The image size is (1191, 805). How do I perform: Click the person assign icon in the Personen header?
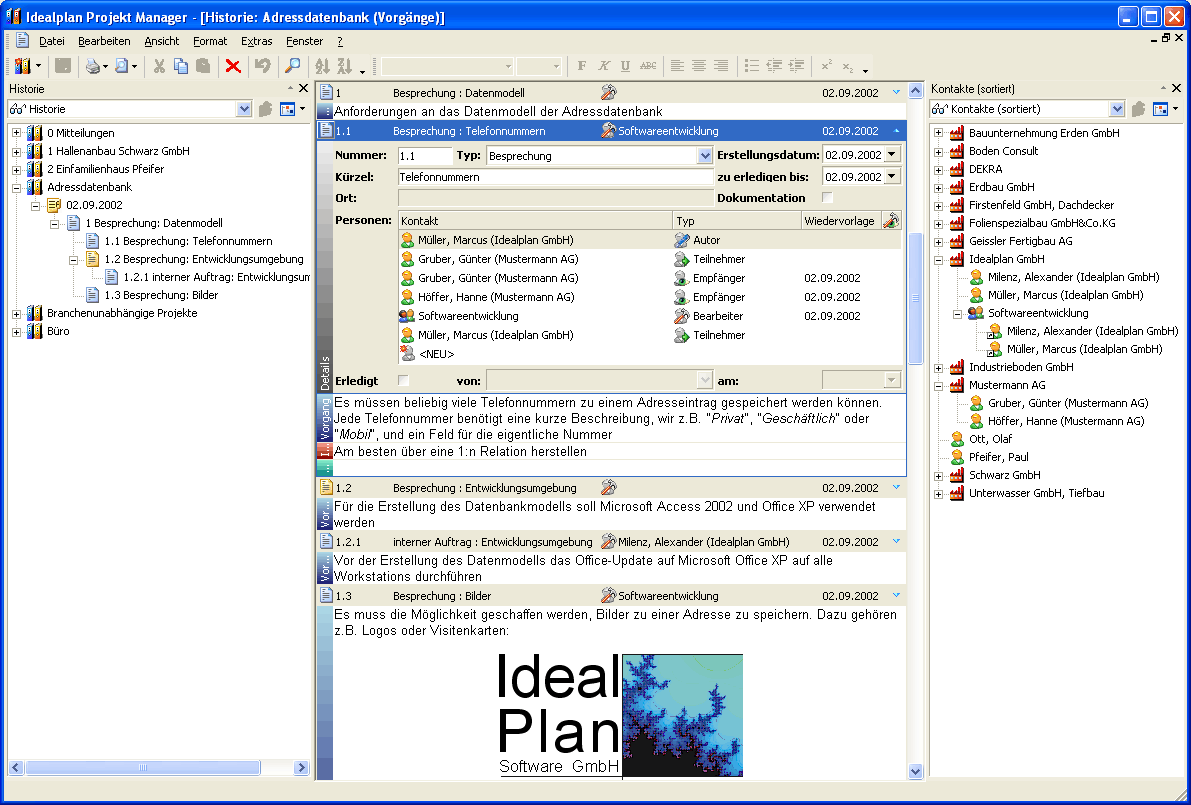[x=892, y=221]
